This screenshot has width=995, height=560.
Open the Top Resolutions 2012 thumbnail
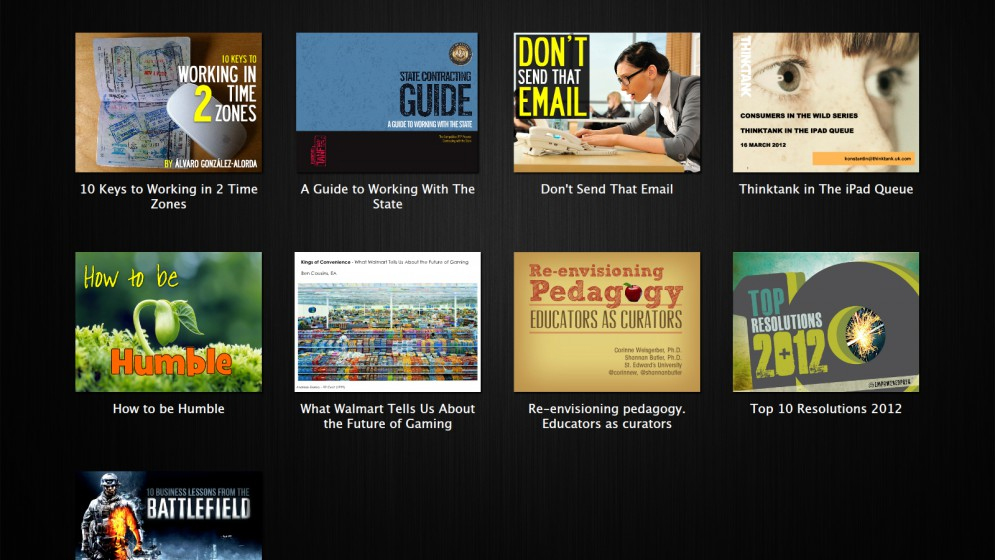(826, 322)
